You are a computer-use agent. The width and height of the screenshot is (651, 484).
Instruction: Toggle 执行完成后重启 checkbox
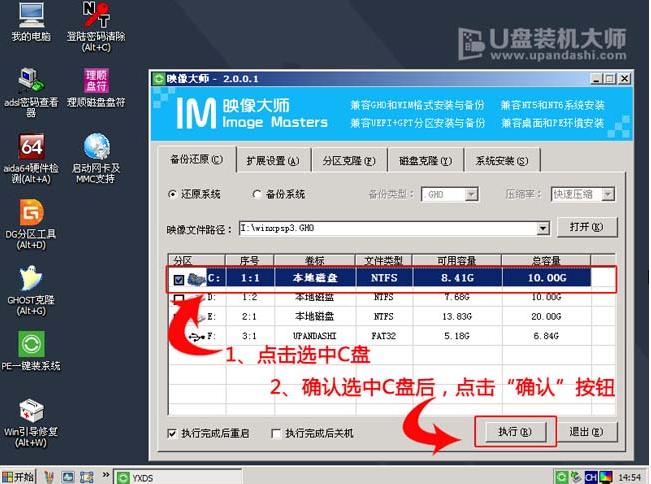pyautogui.click(x=173, y=433)
